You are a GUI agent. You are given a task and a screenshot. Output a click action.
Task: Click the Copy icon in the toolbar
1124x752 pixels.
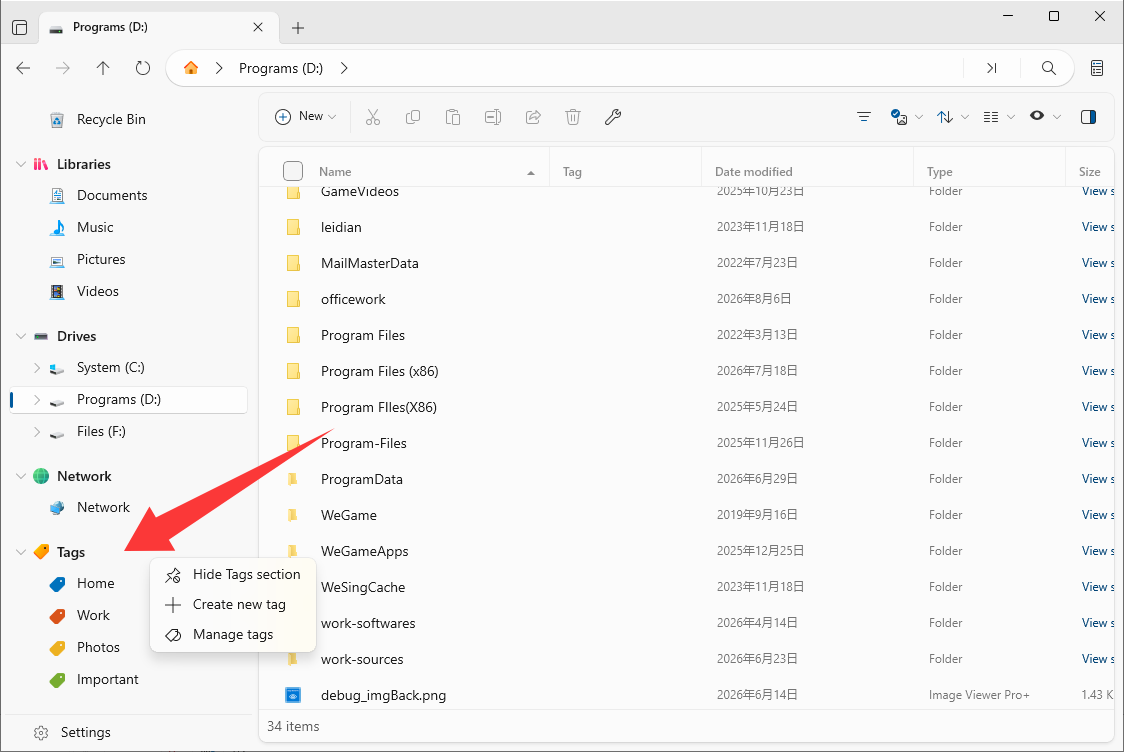click(413, 117)
